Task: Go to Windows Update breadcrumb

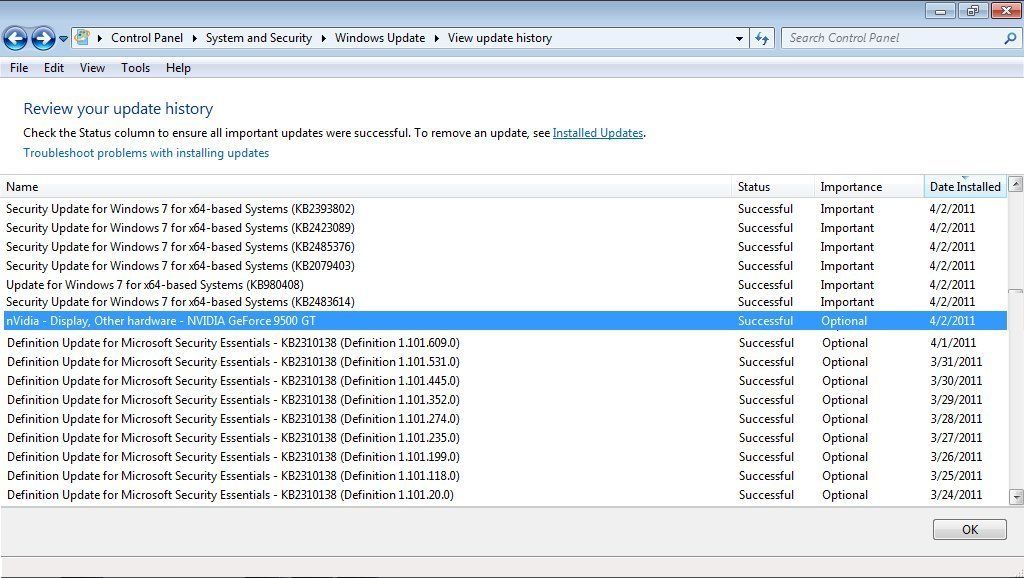Action: (380, 38)
